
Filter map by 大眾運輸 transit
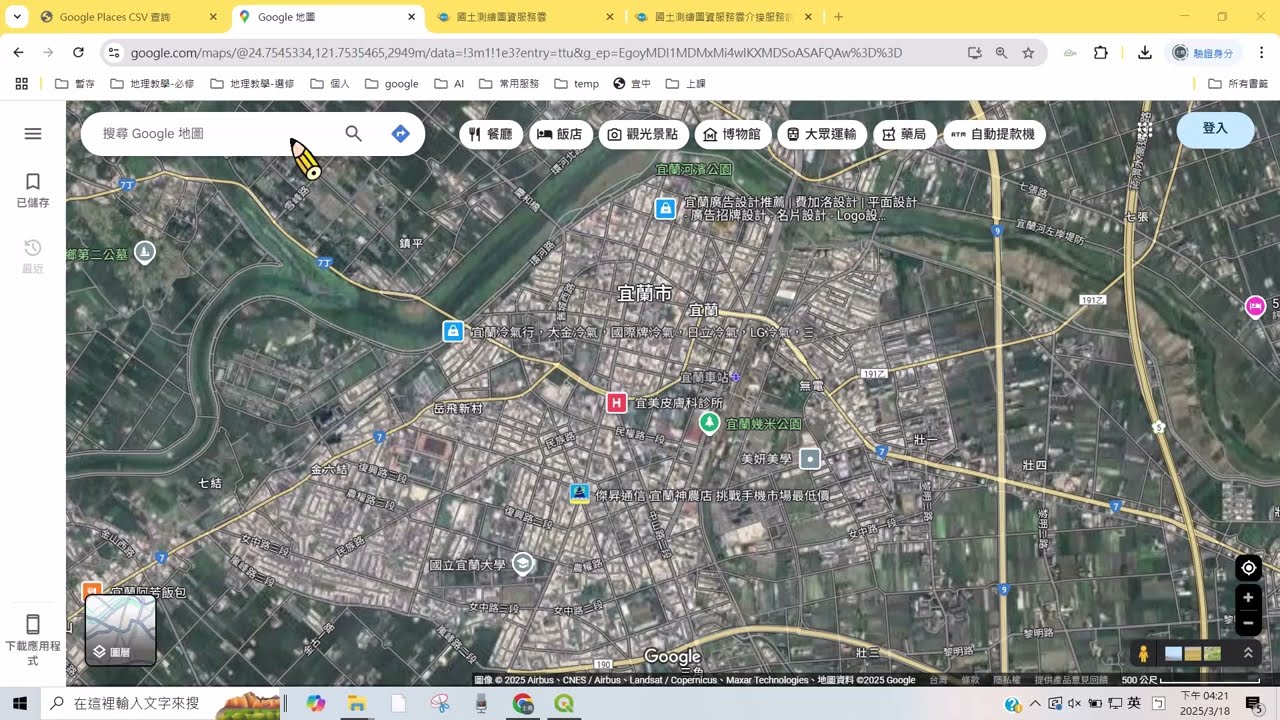click(822, 134)
